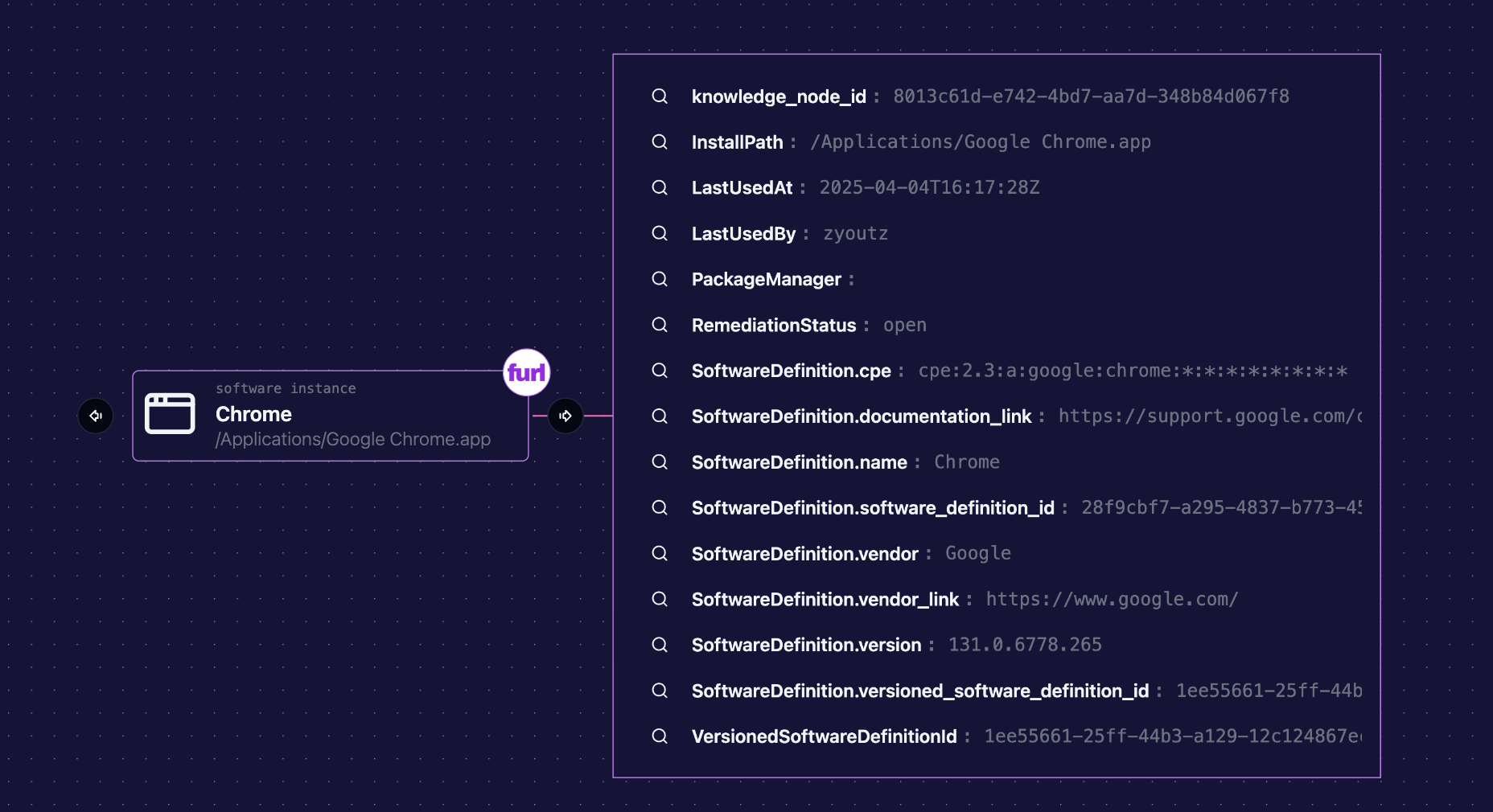Click the search icon beside SoftwareDefinition.software_definition_id
Image resolution: width=1493 pixels, height=812 pixels.
click(660, 508)
